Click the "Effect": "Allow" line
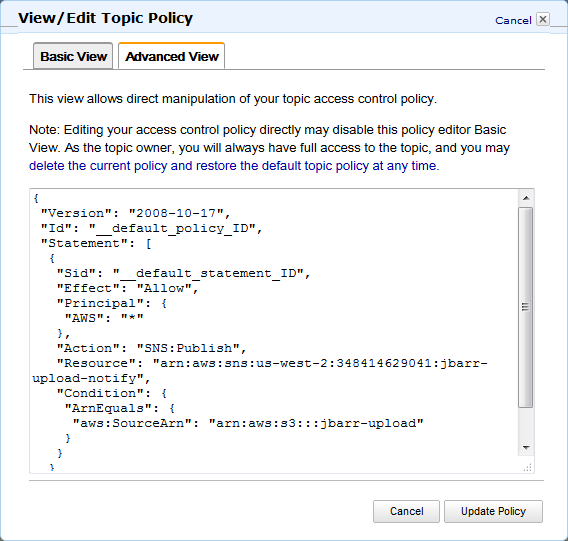 click(x=127, y=288)
